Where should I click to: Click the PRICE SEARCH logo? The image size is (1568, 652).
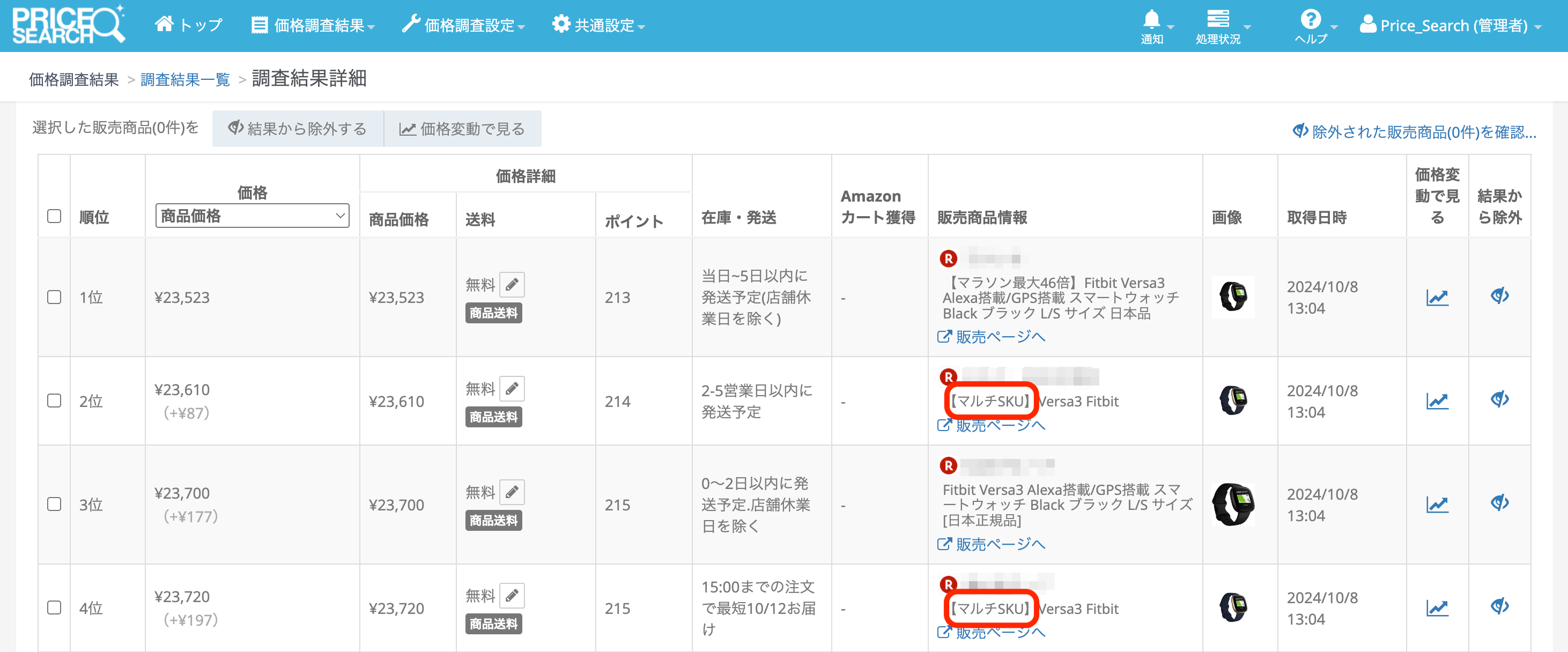click(x=68, y=25)
